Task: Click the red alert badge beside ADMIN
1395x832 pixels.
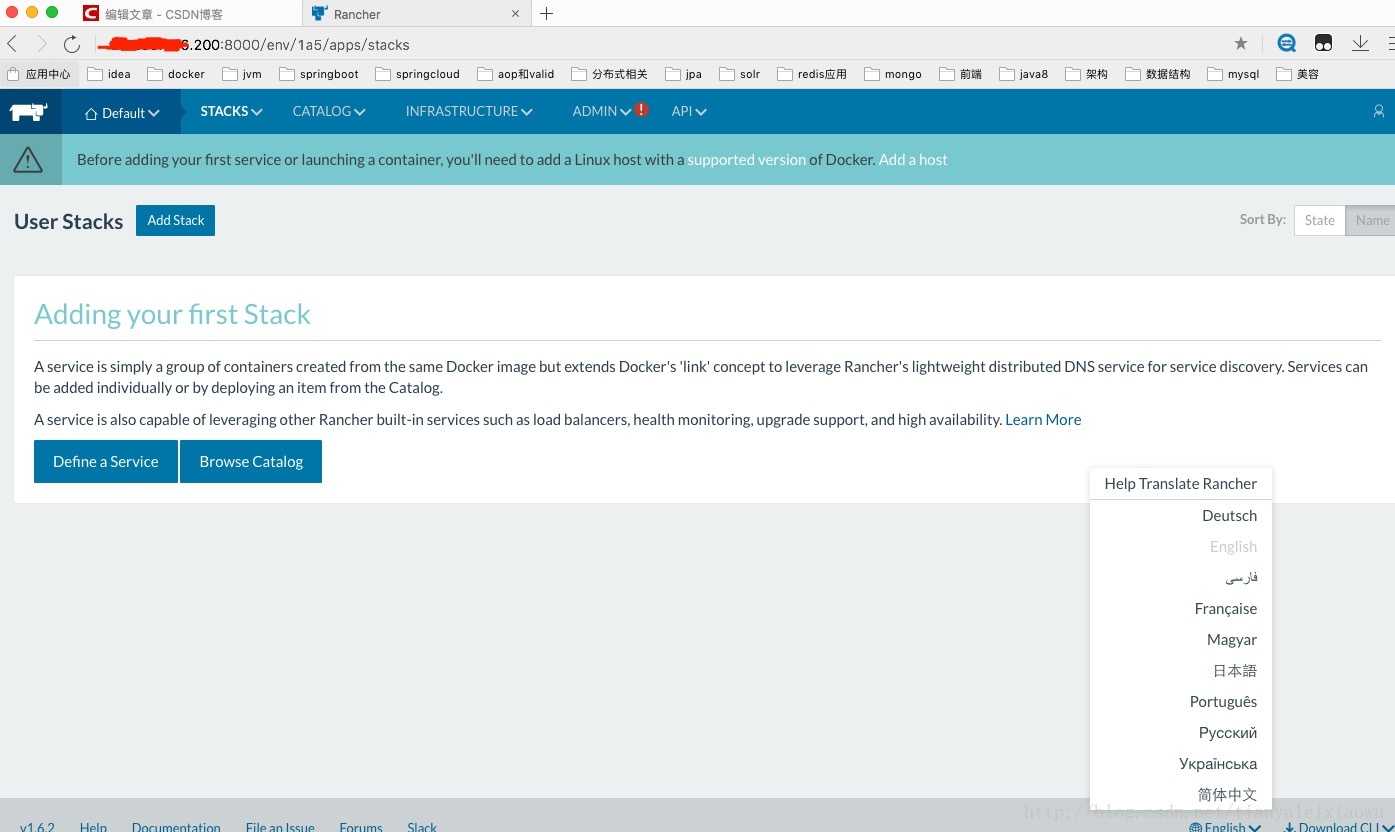Action: coord(641,110)
